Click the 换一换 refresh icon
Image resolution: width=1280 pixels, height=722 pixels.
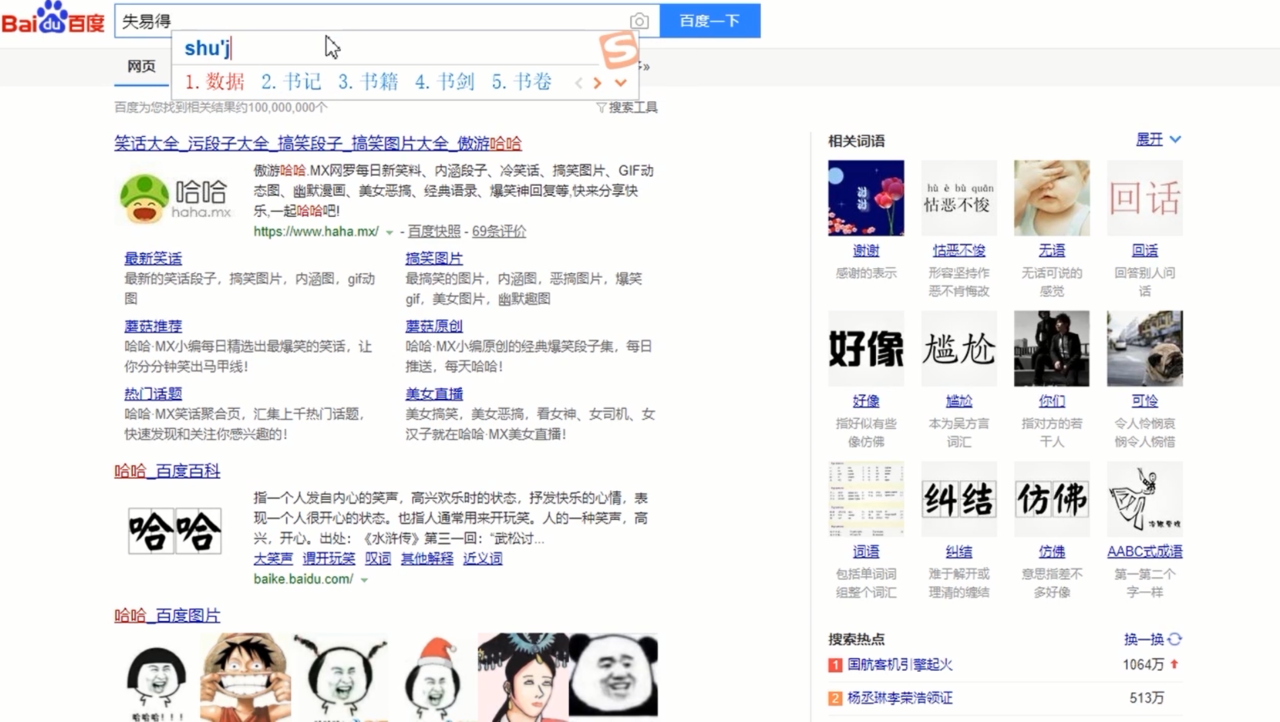[1172, 638]
